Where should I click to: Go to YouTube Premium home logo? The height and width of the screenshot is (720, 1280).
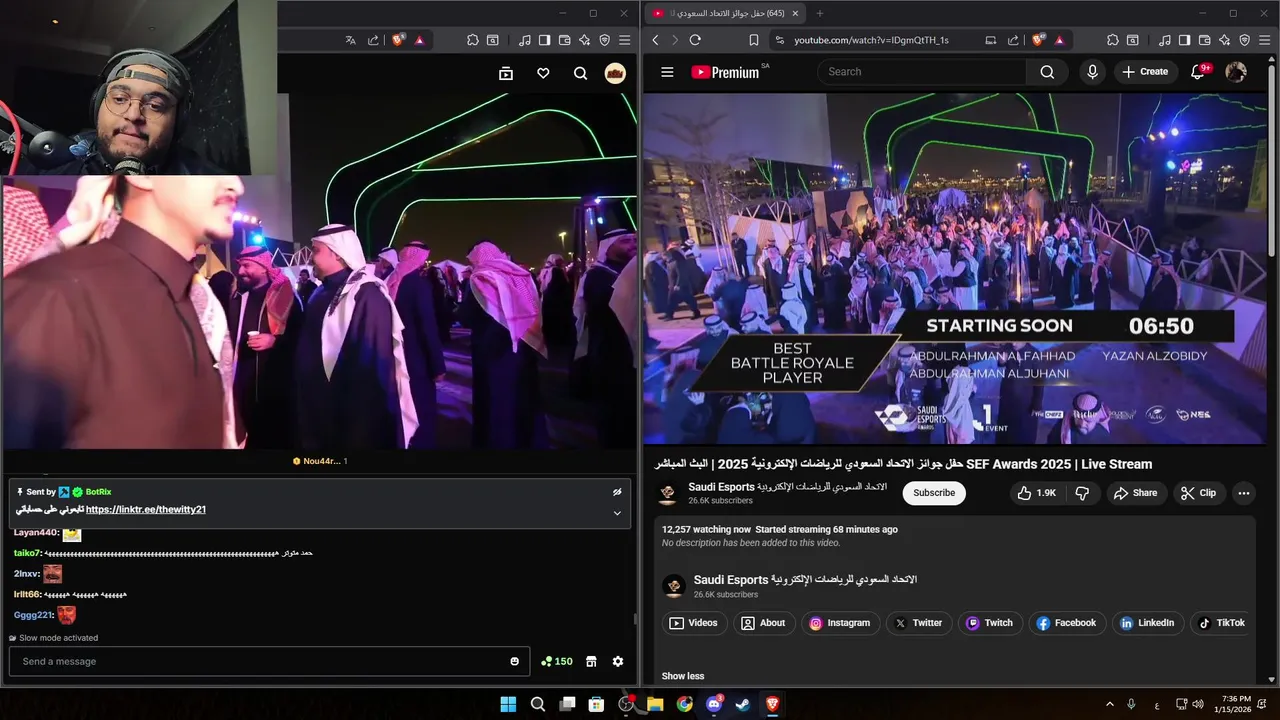726,72
